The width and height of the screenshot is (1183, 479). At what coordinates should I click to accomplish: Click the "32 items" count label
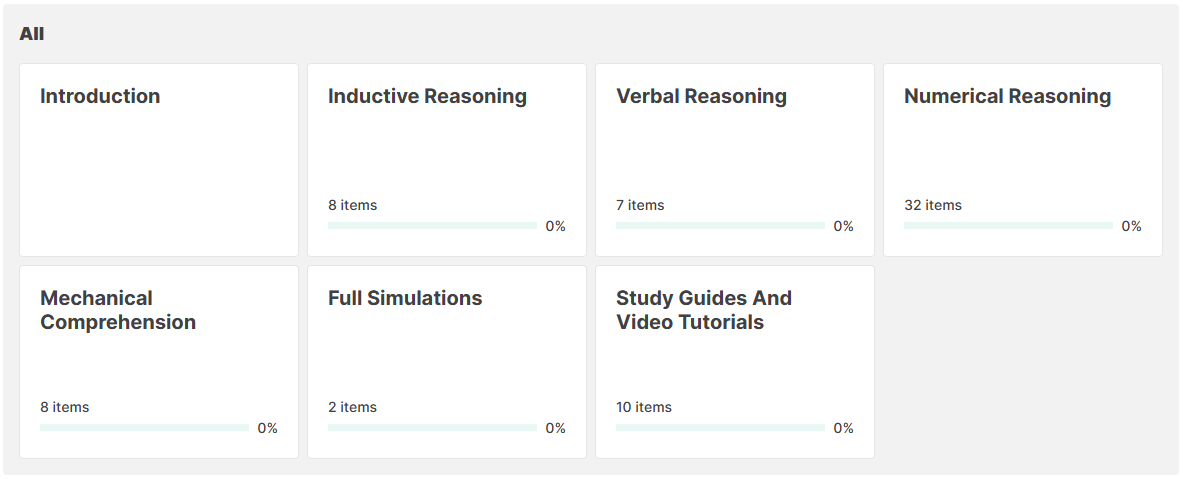(932, 205)
